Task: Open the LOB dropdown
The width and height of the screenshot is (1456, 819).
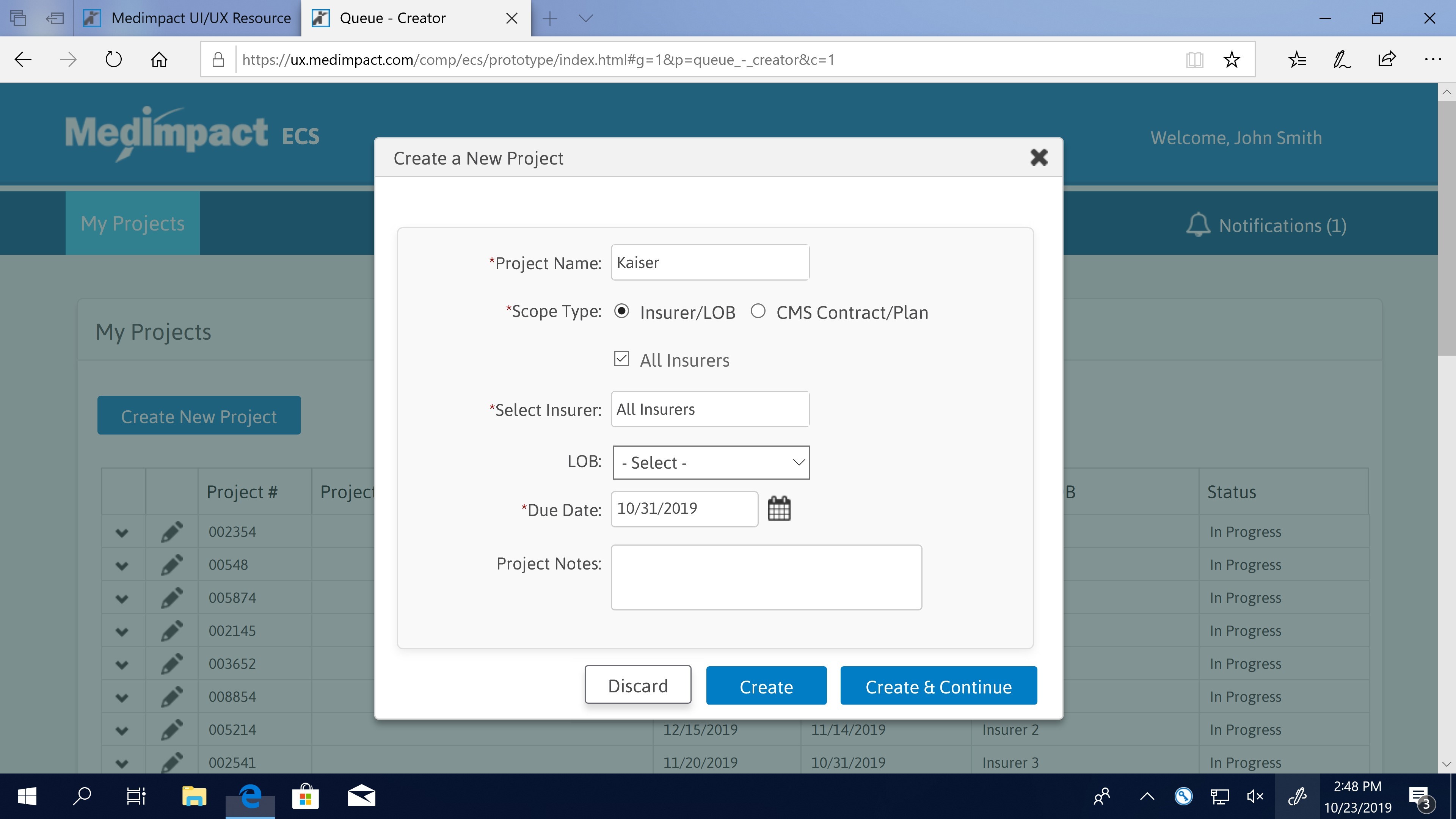Action: (711, 462)
